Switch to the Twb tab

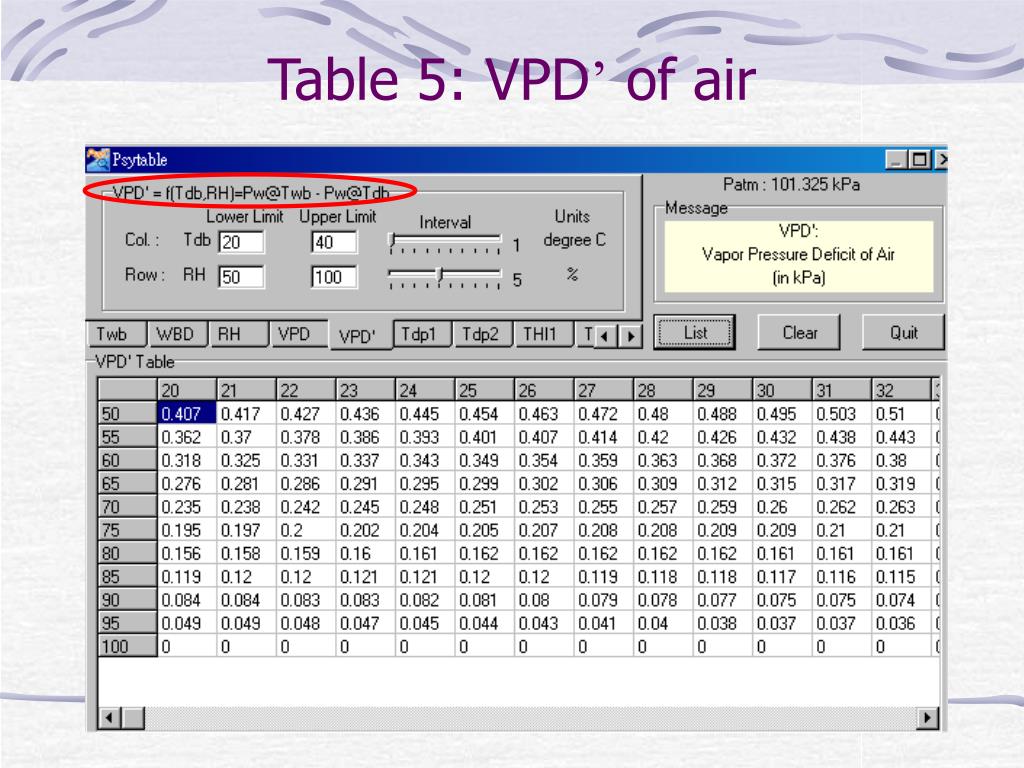click(x=116, y=334)
